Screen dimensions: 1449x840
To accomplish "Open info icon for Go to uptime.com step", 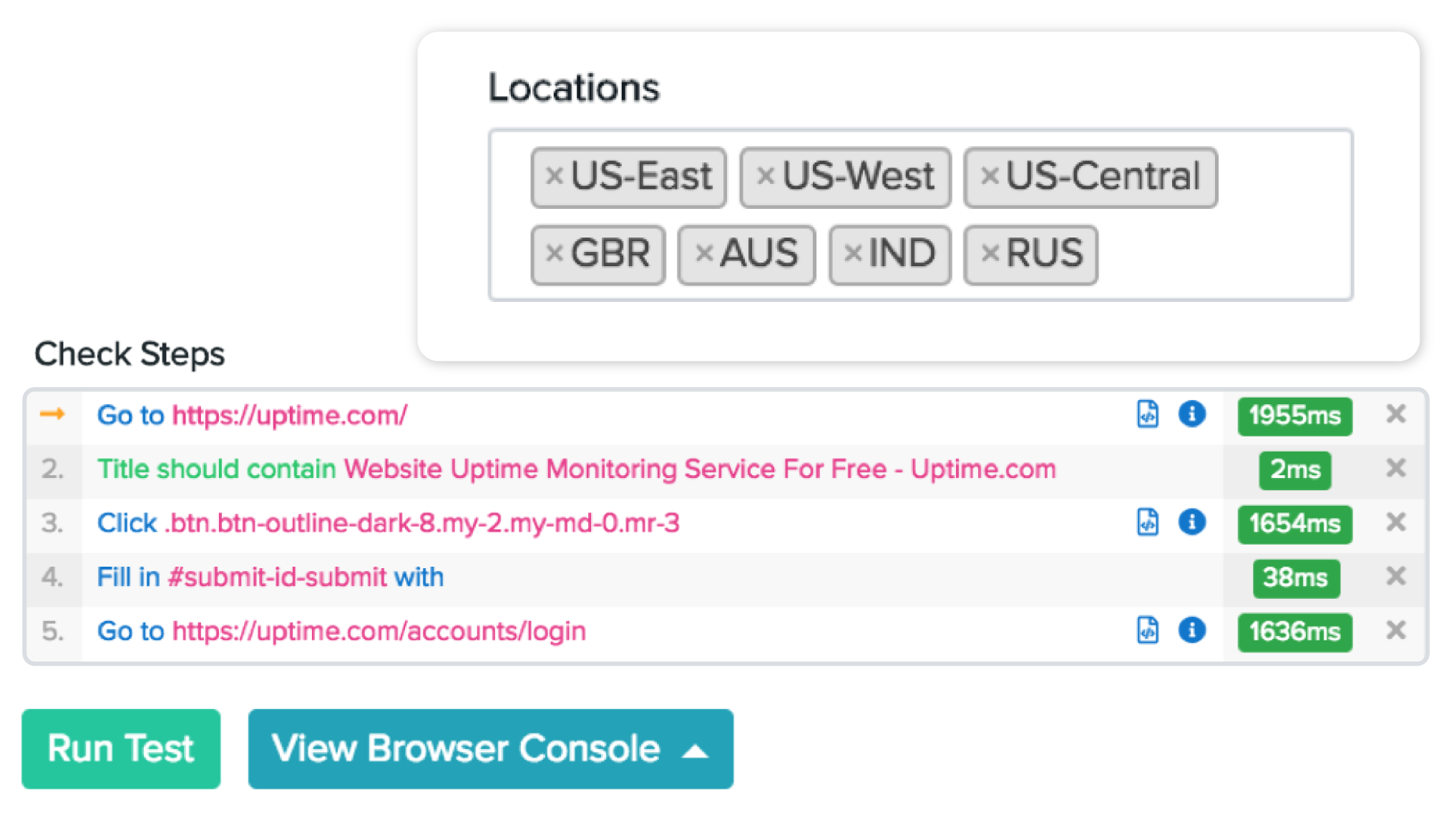I will [x=1191, y=414].
